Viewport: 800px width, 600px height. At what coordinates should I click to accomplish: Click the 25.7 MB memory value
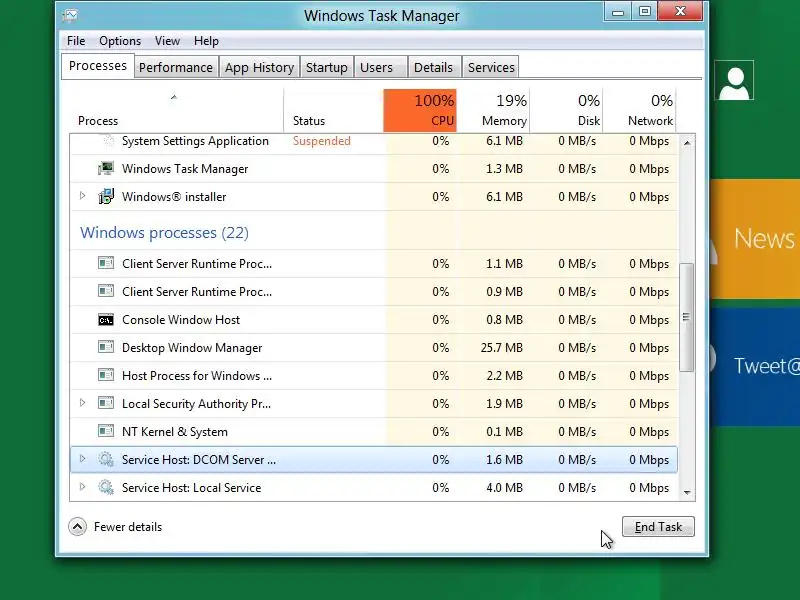(x=502, y=348)
